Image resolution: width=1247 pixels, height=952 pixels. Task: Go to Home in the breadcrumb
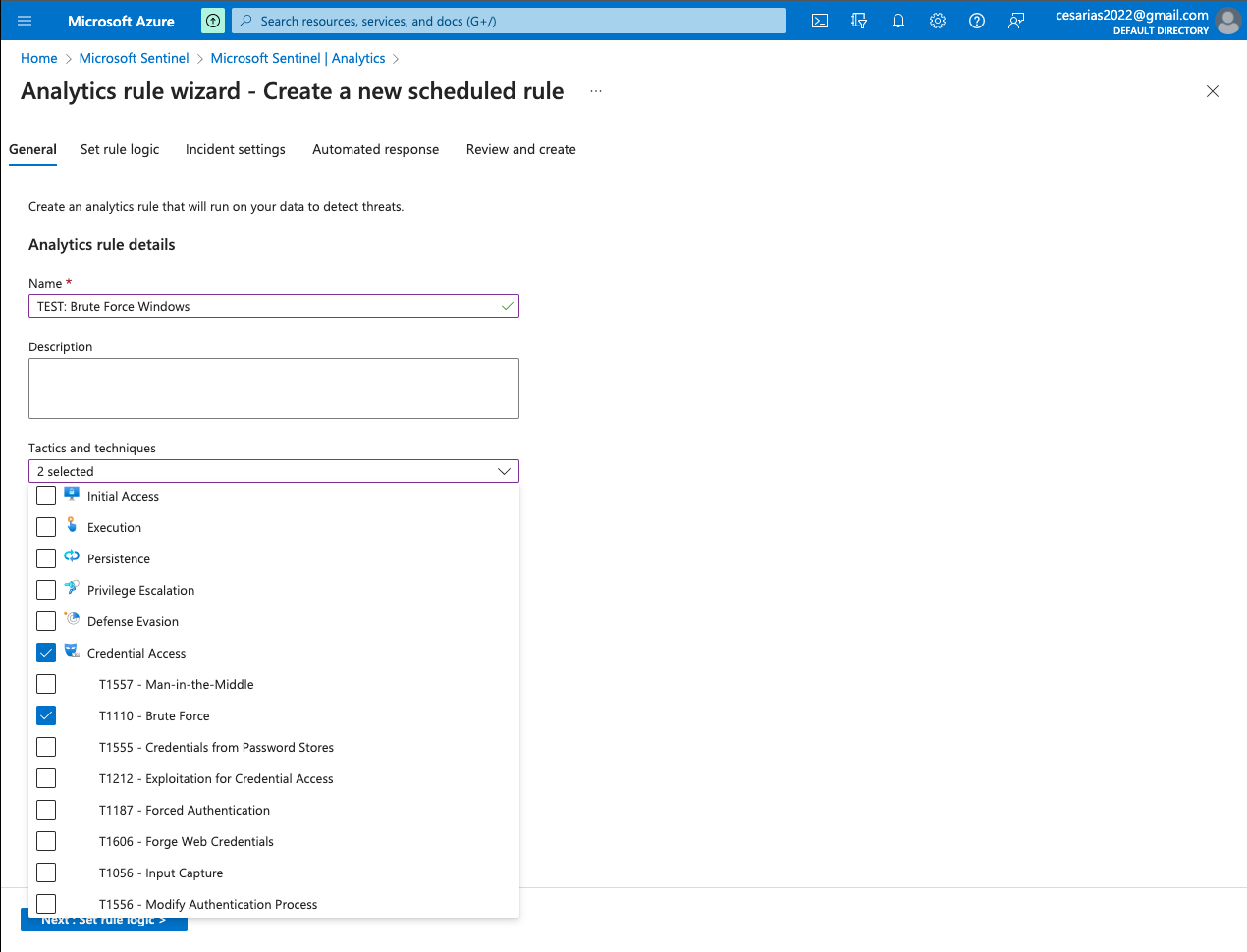click(x=39, y=58)
